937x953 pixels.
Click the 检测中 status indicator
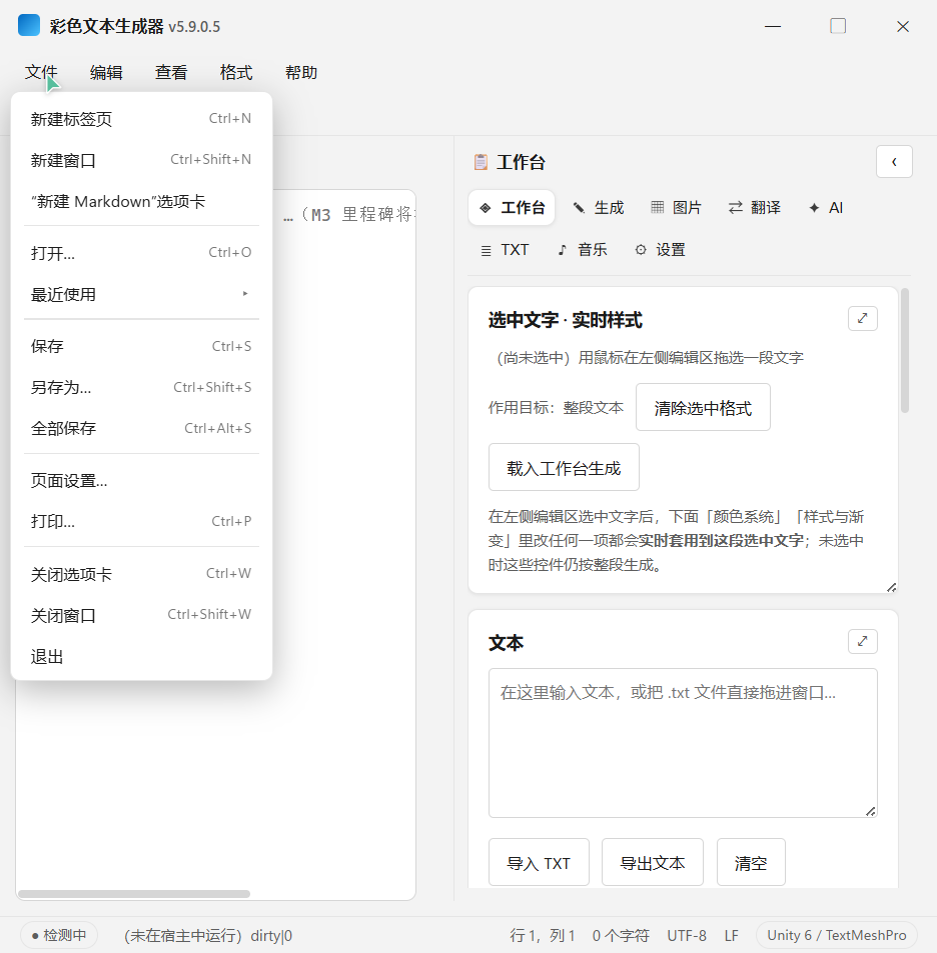point(59,935)
